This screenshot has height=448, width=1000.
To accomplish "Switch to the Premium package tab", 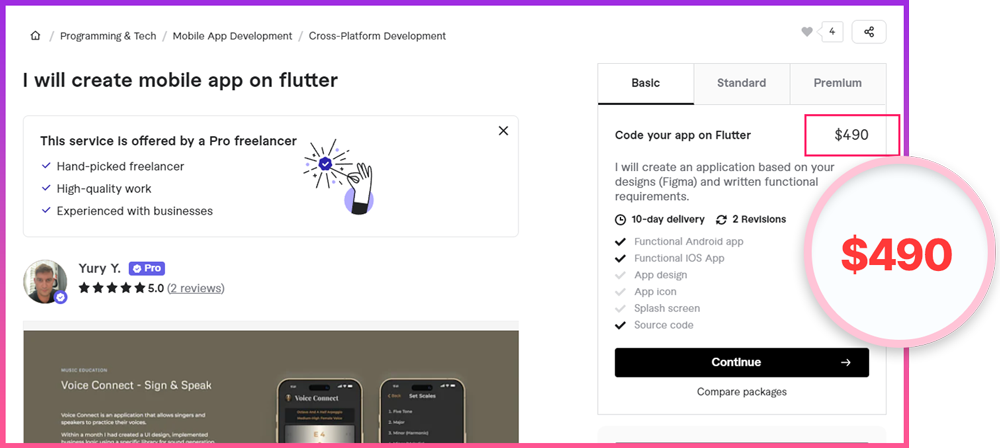I will [x=837, y=83].
